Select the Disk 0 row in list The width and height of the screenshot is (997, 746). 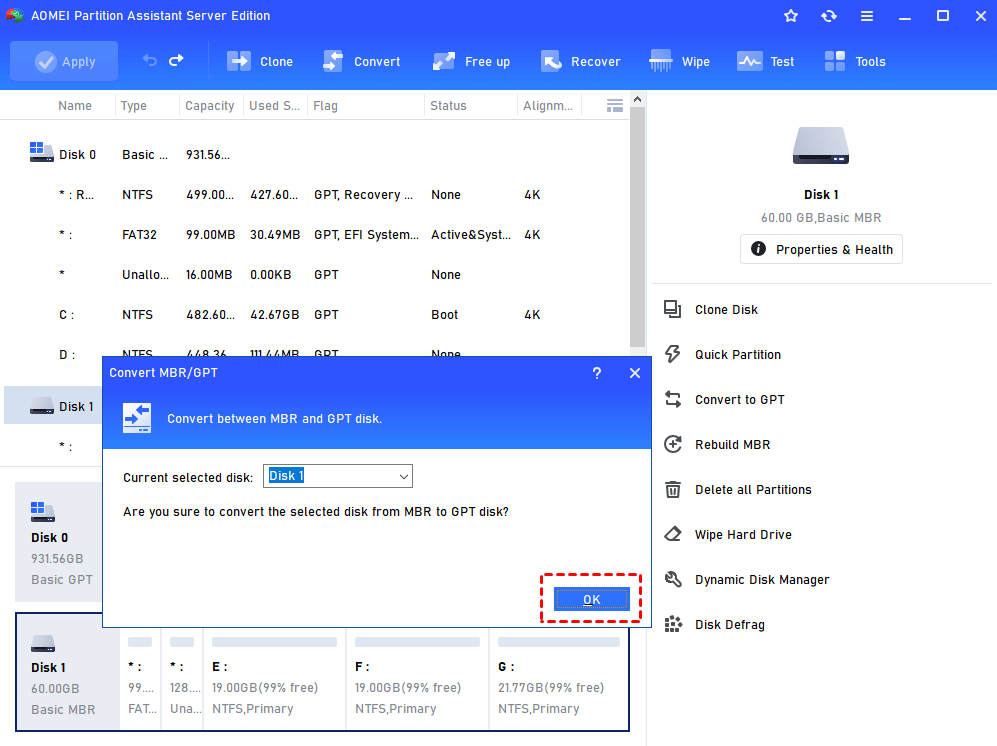coord(315,155)
